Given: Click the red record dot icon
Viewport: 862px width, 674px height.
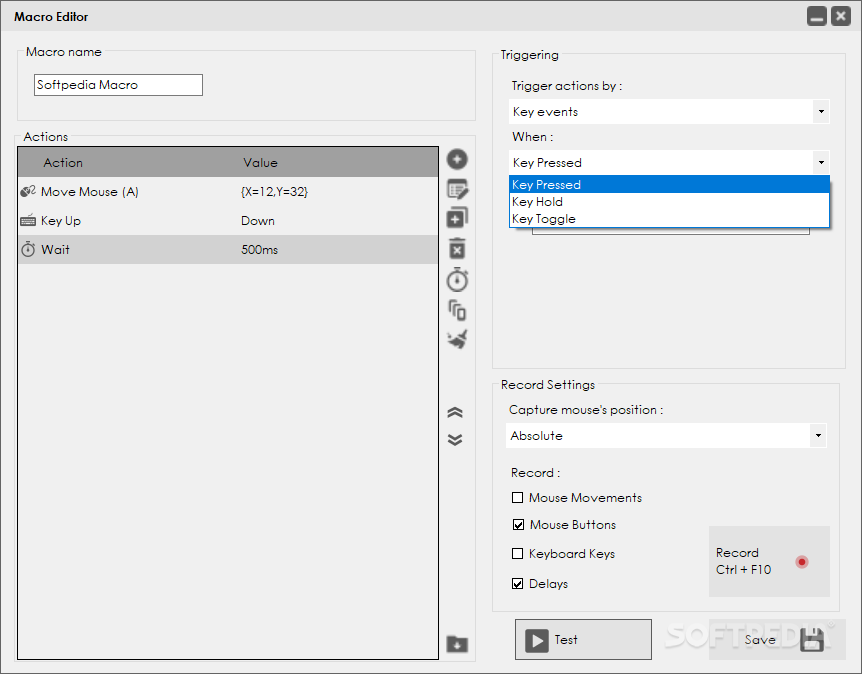Looking at the screenshot, I should pyautogui.click(x=802, y=562).
